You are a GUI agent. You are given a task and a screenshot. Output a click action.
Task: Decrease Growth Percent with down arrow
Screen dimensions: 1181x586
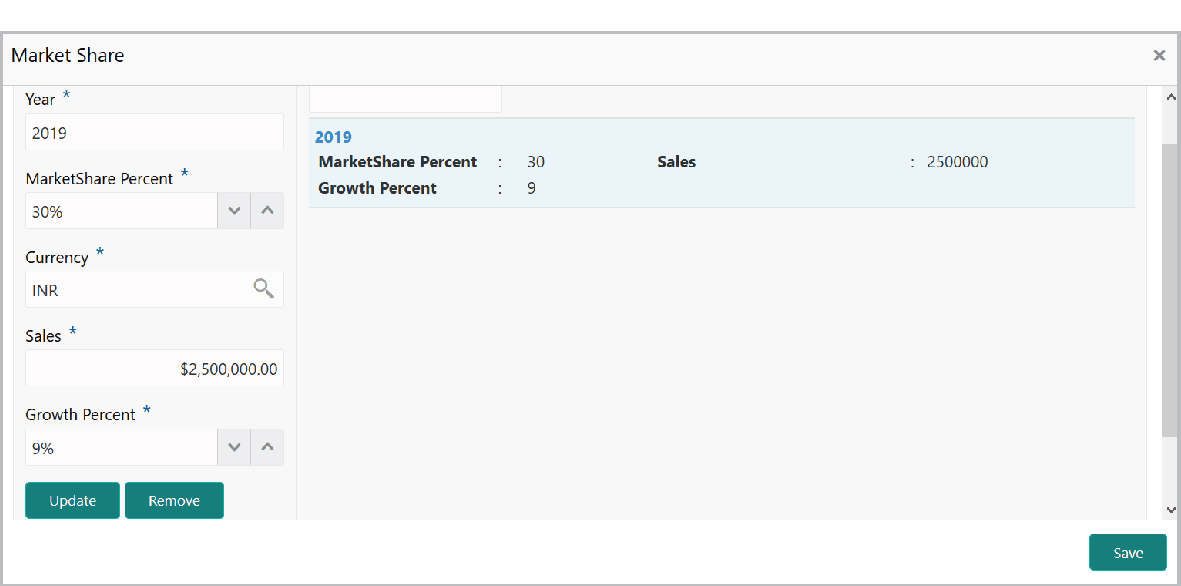(234, 447)
